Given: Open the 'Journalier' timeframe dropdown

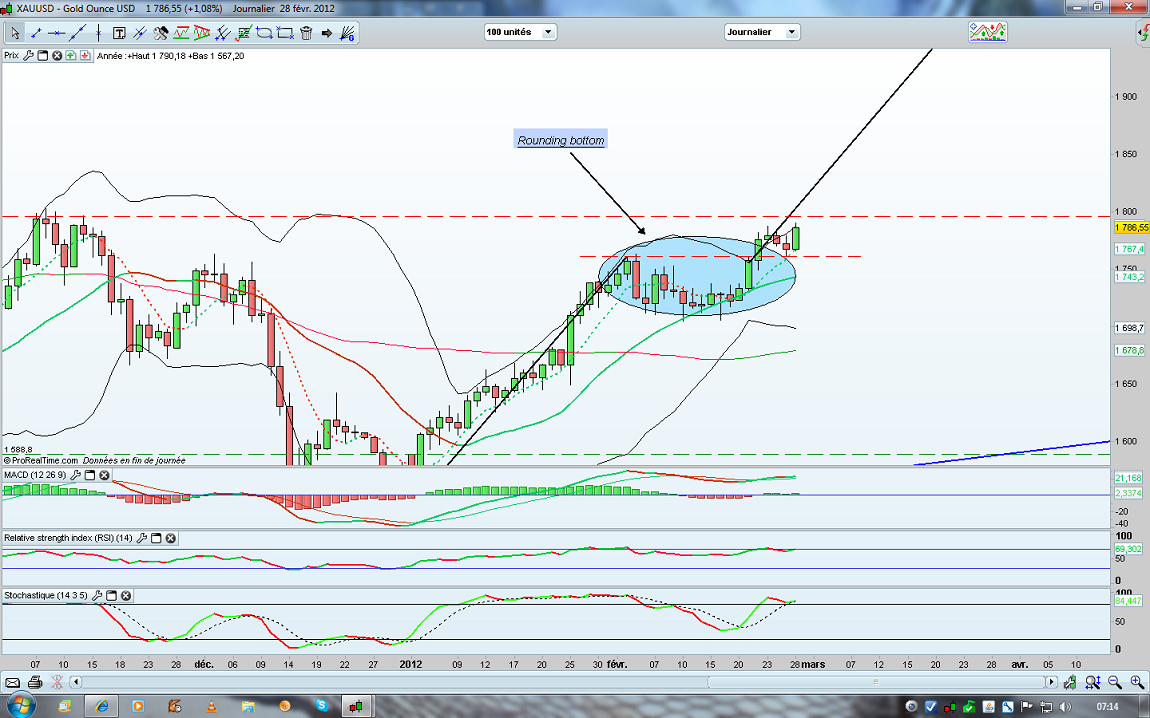Looking at the screenshot, I should tap(762, 32).
